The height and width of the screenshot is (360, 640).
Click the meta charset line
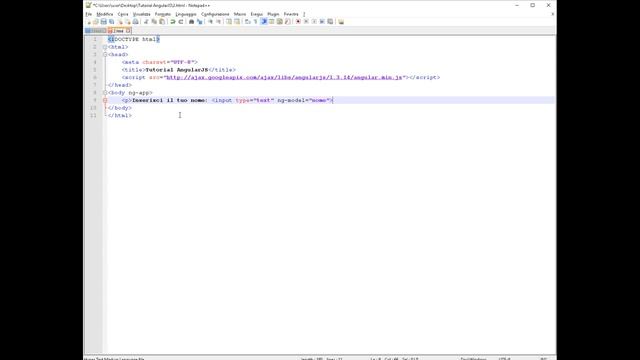160,62
